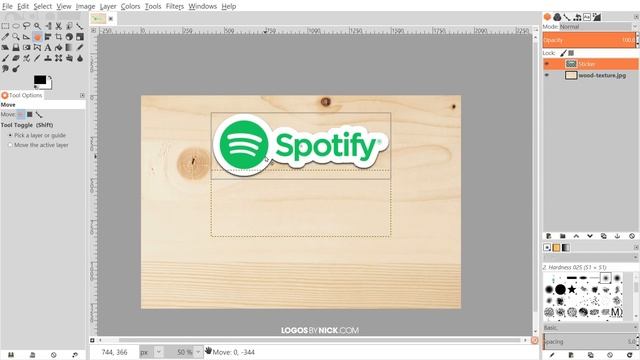The image size is (640, 360).
Task: Lower the selected layer
Action: point(590,236)
